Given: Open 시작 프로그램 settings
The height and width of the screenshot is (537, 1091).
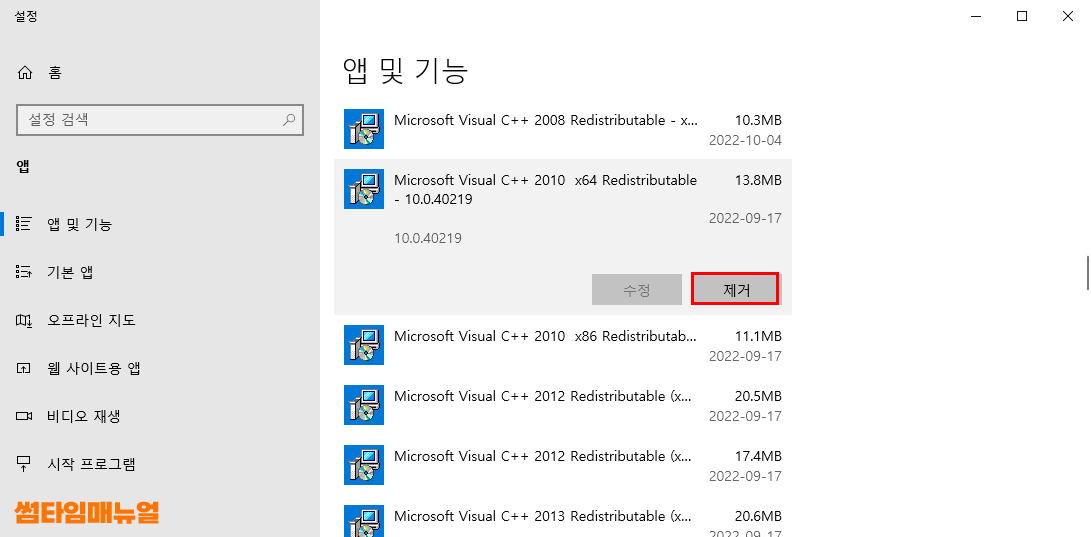Looking at the screenshot, I should pos(160,463).
